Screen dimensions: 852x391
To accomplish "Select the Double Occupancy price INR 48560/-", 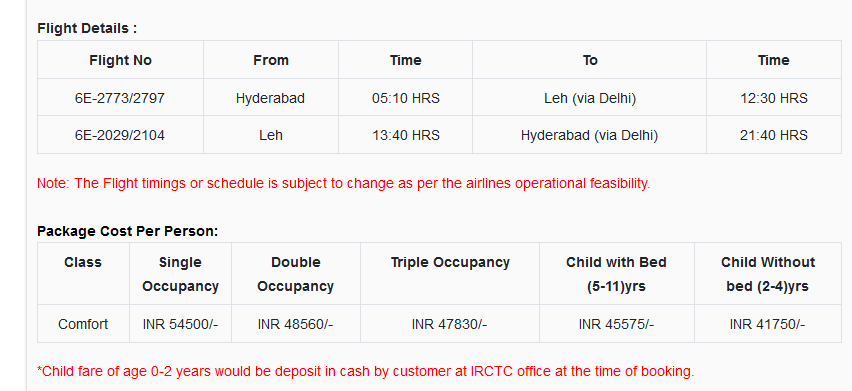I will tap(296, 324).
